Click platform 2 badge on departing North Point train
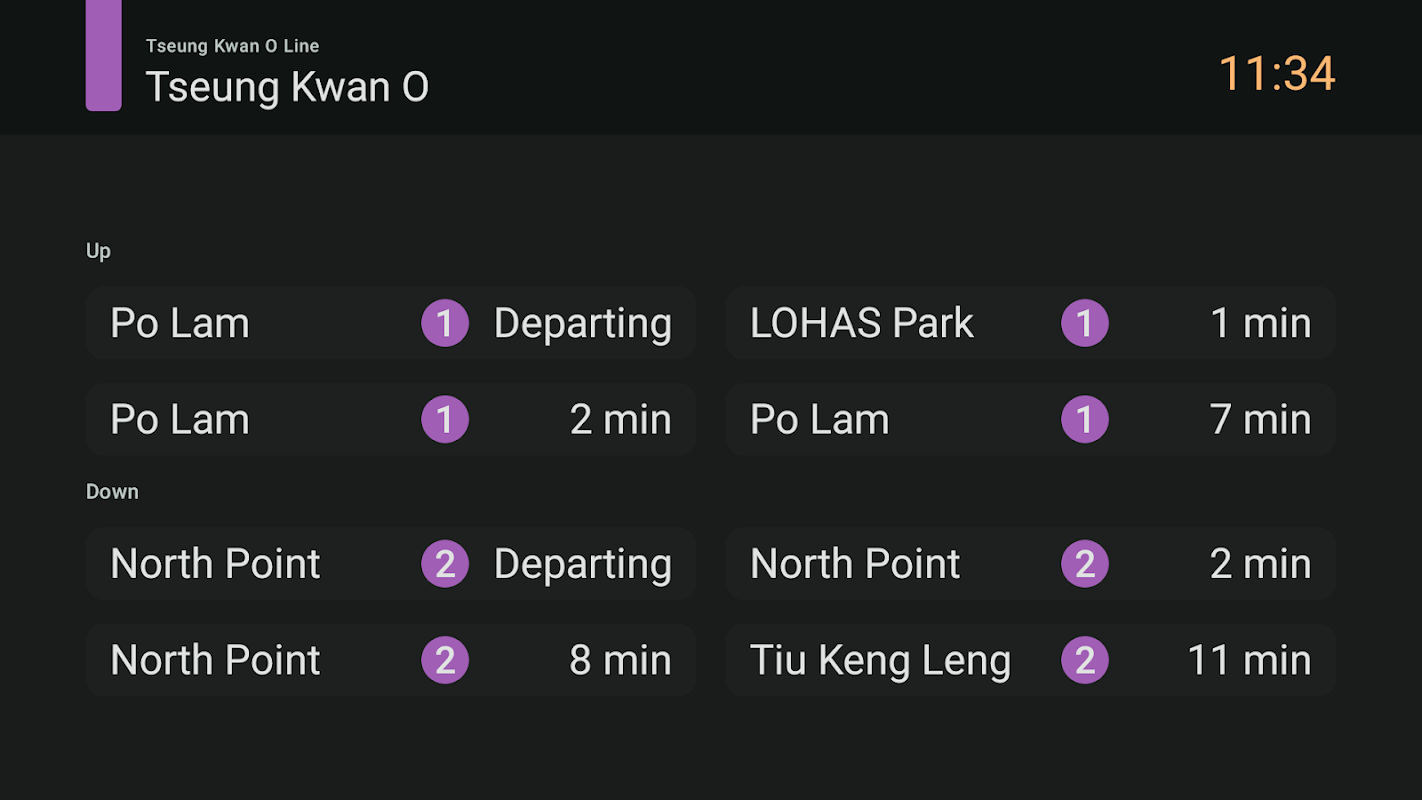Screen dimensions: 1422x800 (445, 564)
